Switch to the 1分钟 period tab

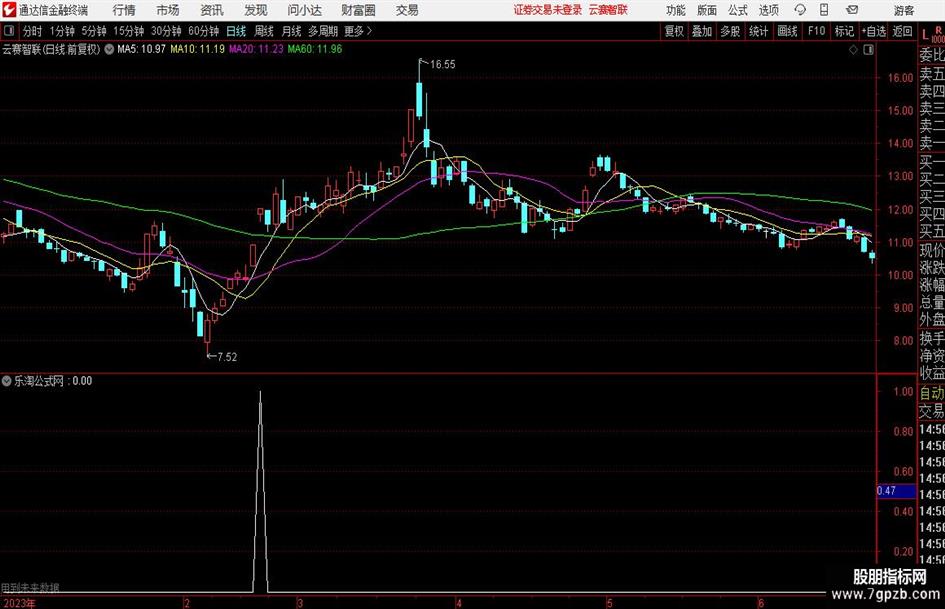62,31
